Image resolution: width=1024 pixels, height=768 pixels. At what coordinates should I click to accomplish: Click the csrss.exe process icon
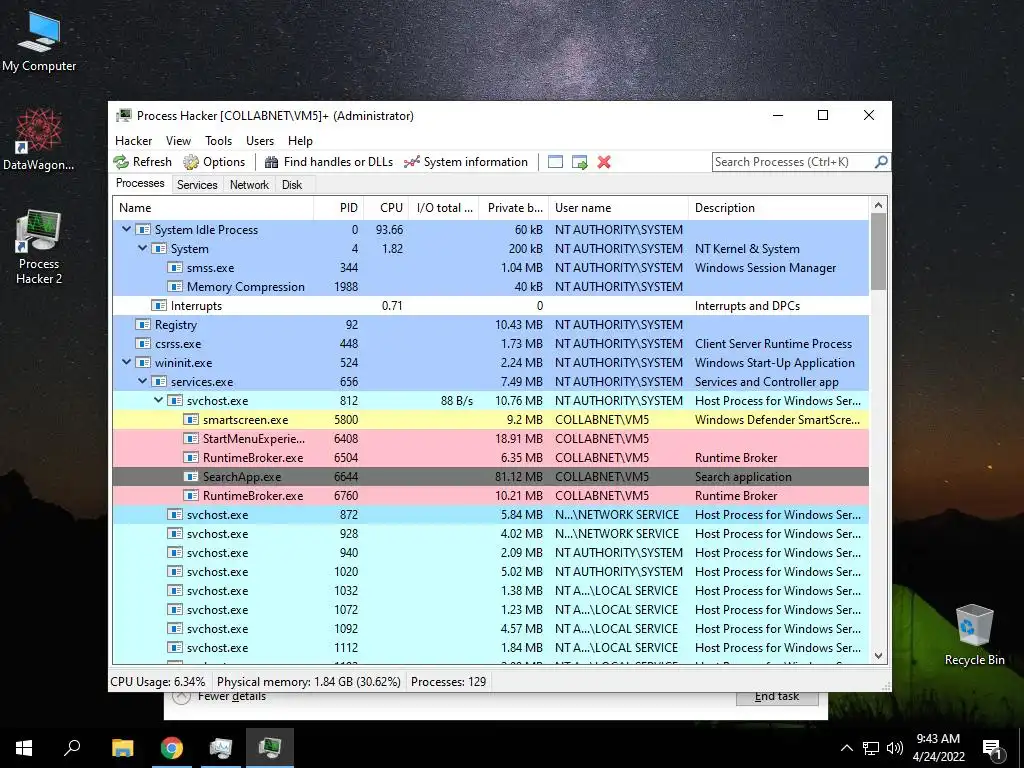pos(142,344)
